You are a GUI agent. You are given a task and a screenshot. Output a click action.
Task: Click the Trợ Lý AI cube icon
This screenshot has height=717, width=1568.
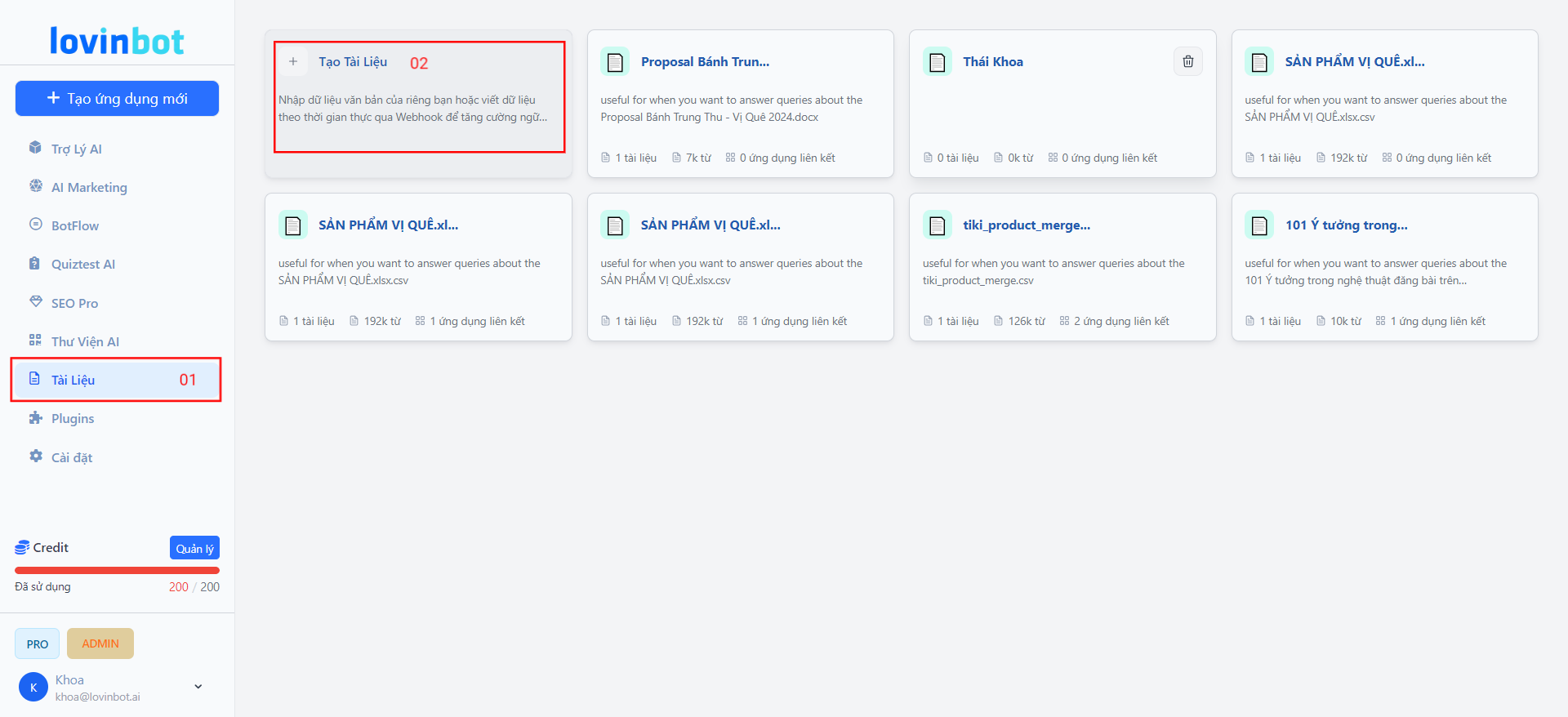35,148
